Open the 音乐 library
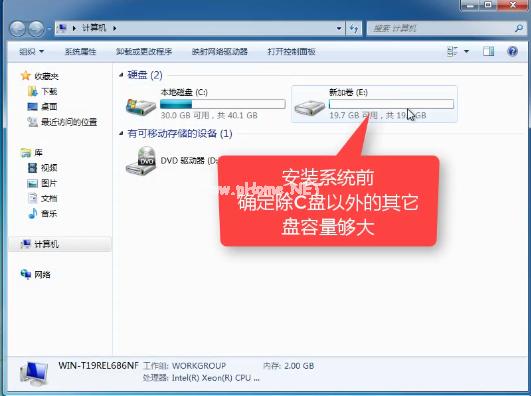This screenshot has height=396, width=531. point(42,214)
